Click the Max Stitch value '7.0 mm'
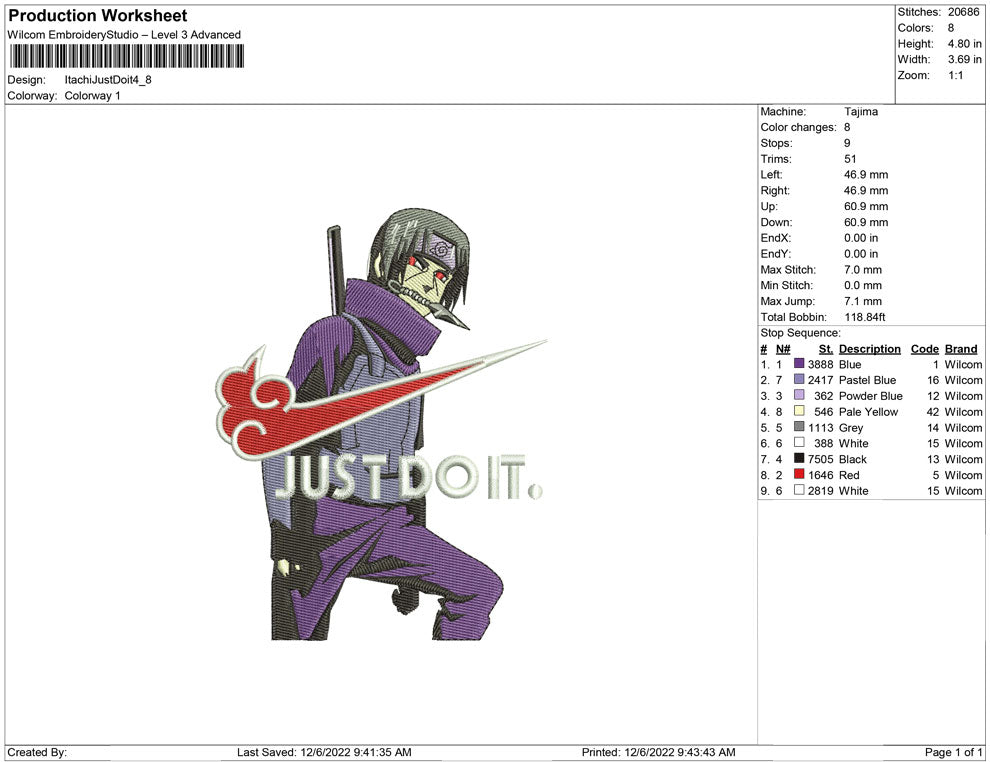990x762 pixels. click(862, 270)
